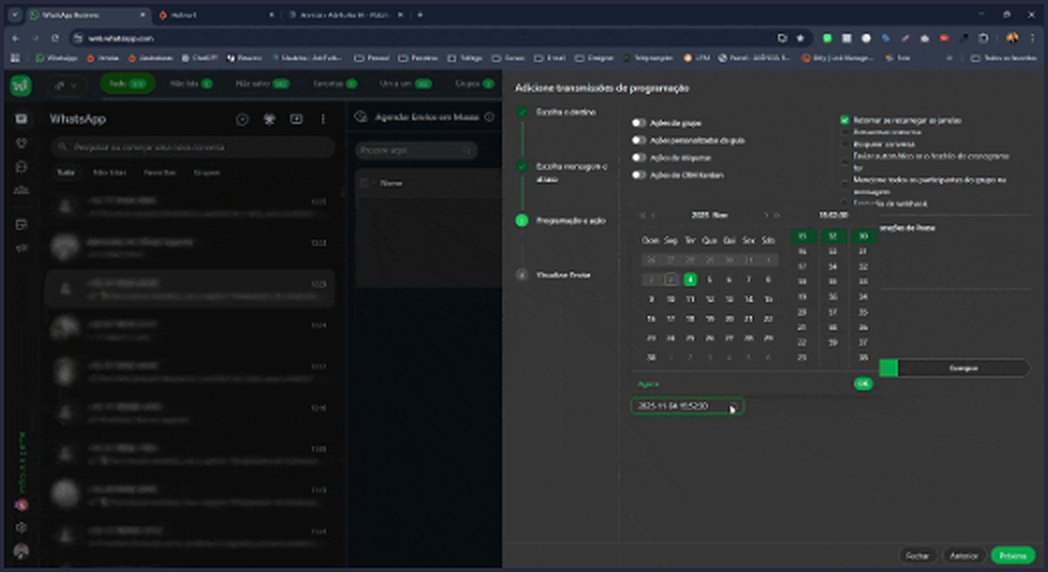This screenshot has height=572, width=1048.
Task: Click the download icon in WhatsApp header
Action: click(x=296, y=119)
